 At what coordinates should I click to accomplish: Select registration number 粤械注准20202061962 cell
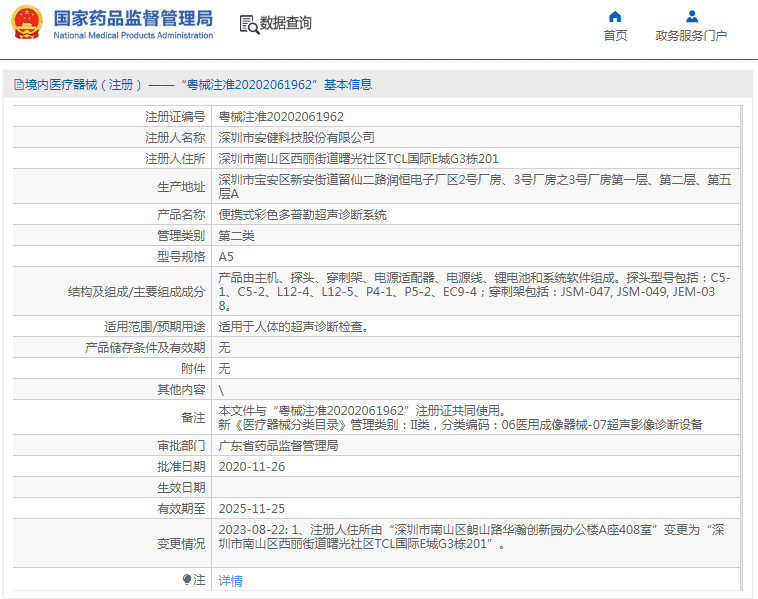point(281,117)
